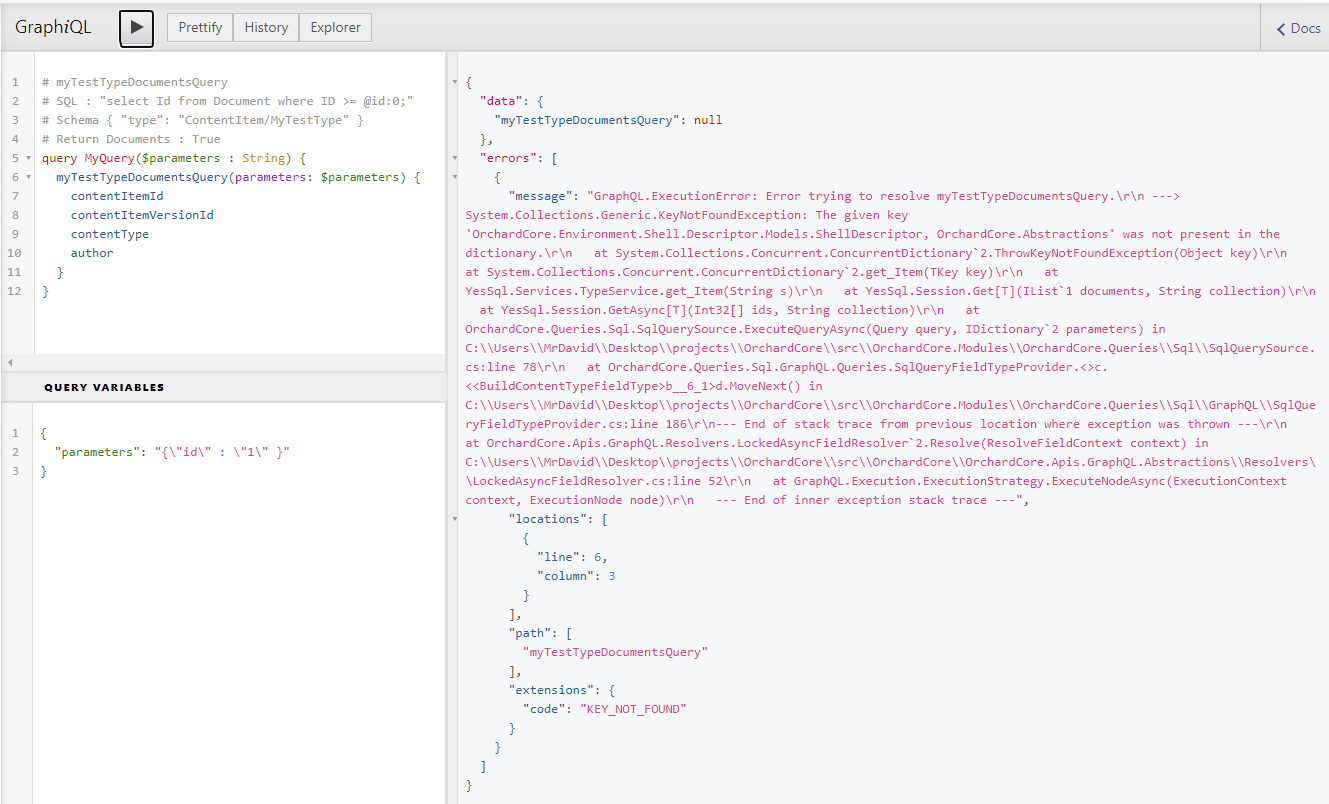This screenshot has width=1329, height=804.
Task: Click the GraphiQL logo
Action: pos(52,27)
